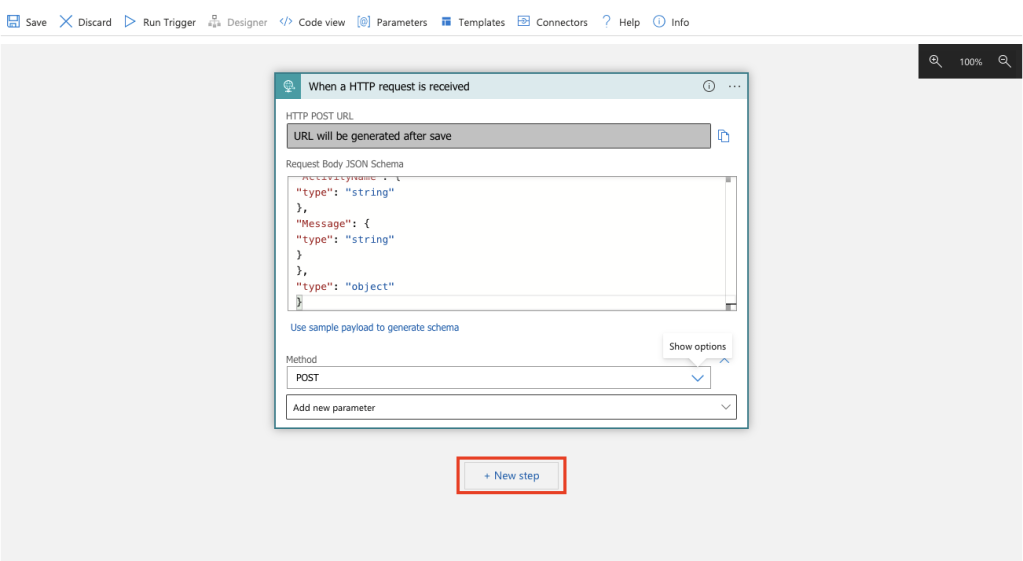Viewport: 1023px width, 561px height.
Task: Click the Save disk icon
Action: click(x=14, y=22)
